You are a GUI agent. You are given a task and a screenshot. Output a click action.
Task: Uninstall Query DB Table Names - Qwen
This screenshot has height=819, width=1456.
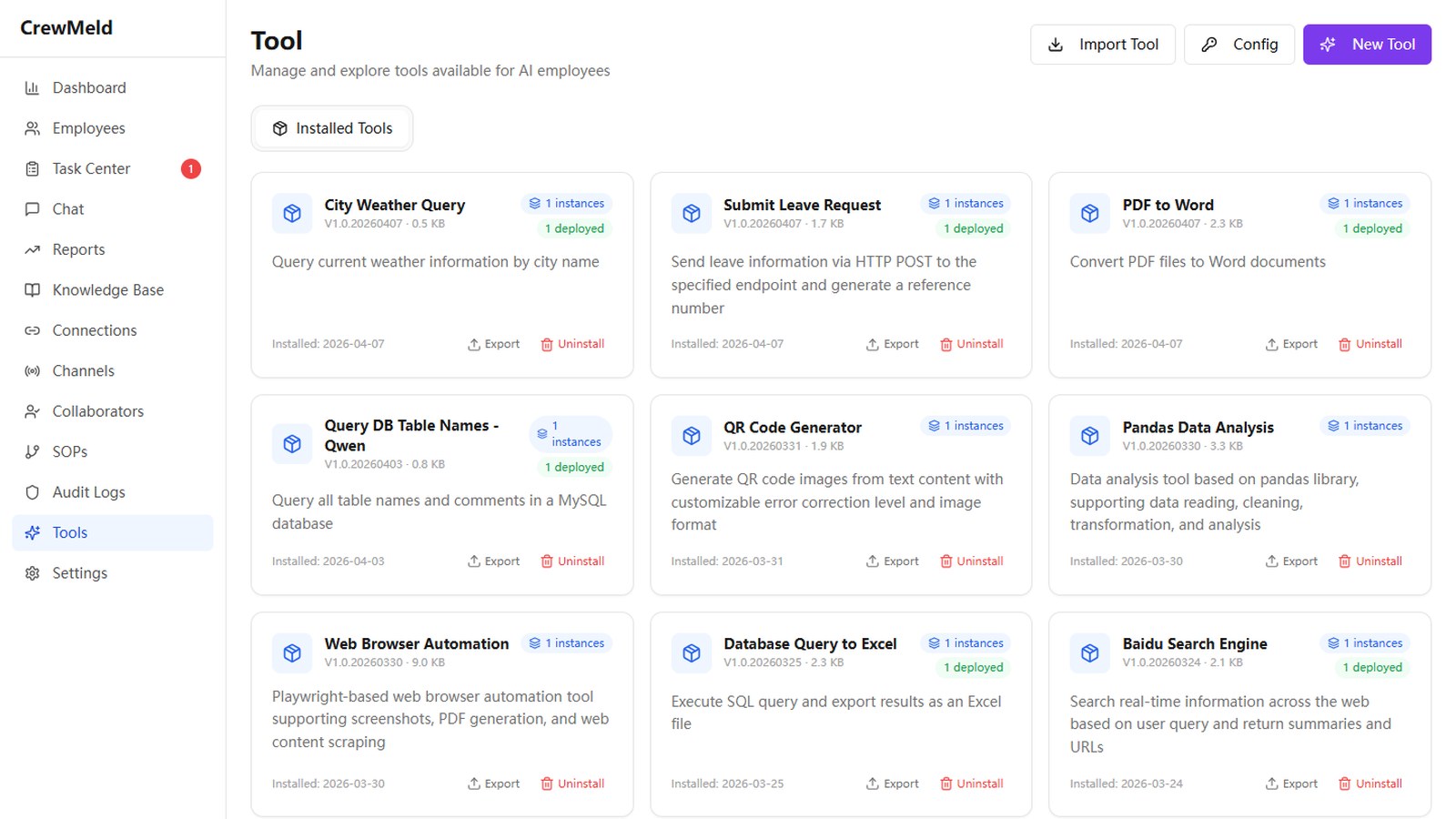(572, 561)
